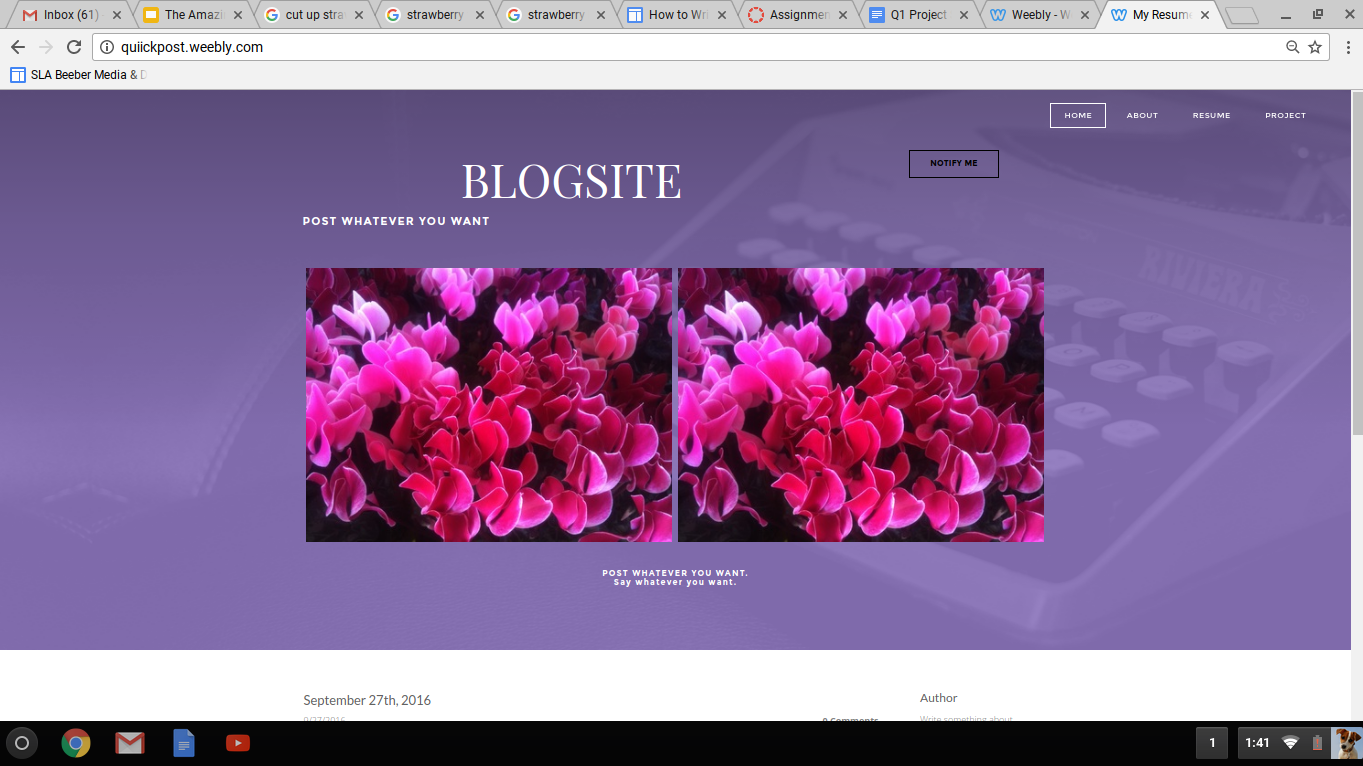Viewport: 1363px width, 766px height.
Task: Open the ChromeOS launcher circle
Action: coord(22,743)
